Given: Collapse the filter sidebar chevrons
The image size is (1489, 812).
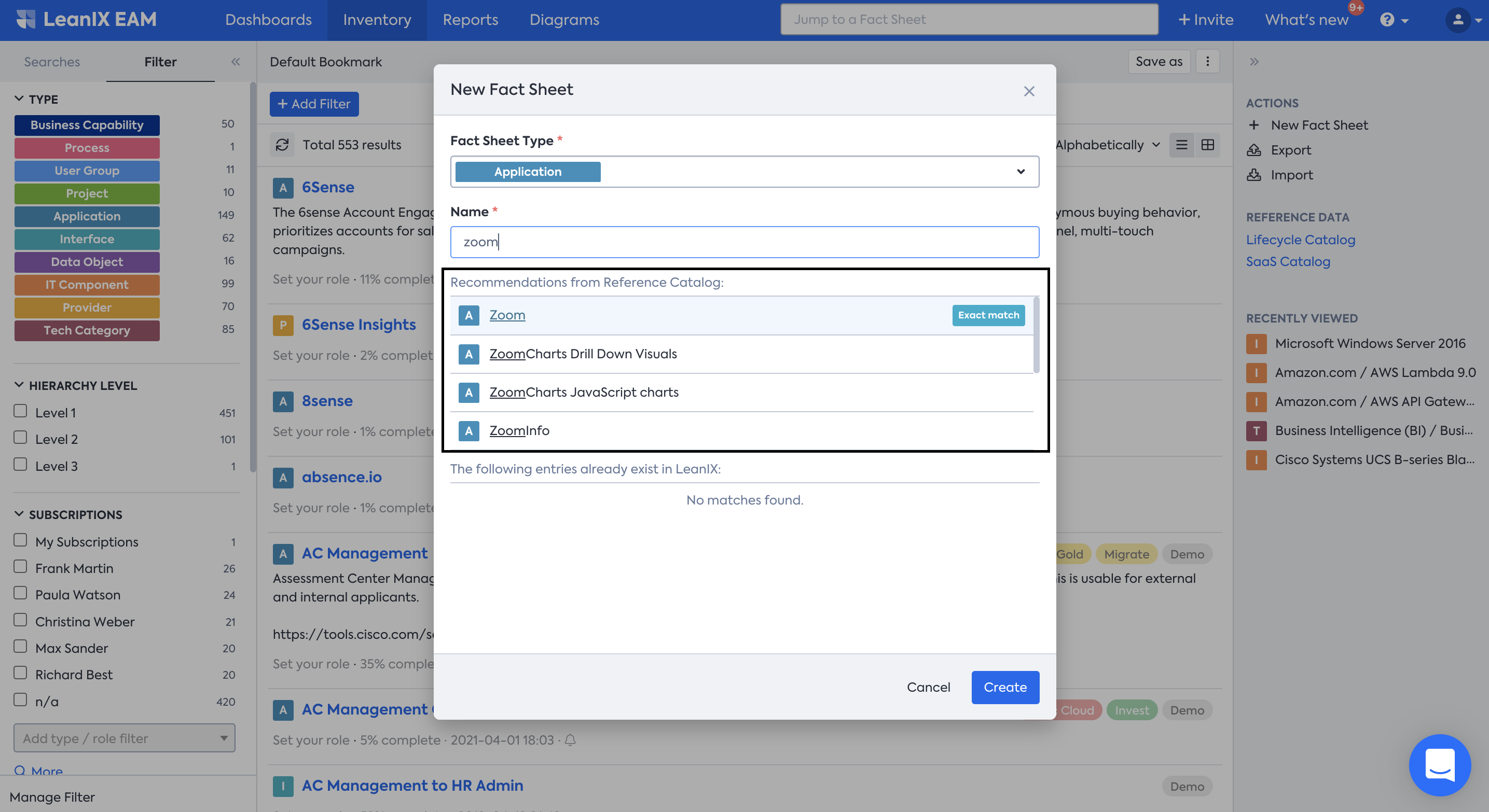Looking at the screenshot, I should tap(235, 62).
